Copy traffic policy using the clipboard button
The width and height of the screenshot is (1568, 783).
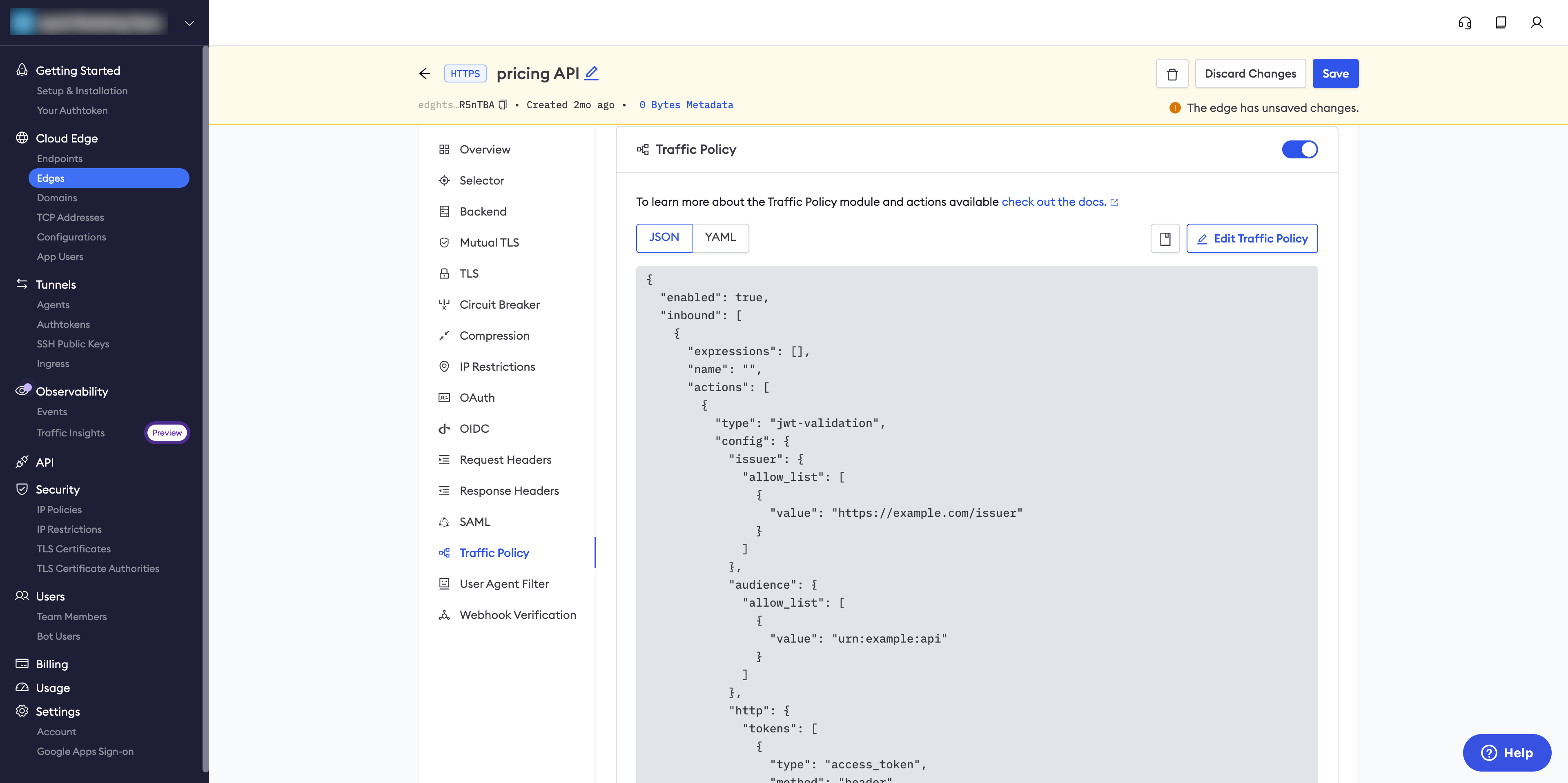click(1165, 238)
